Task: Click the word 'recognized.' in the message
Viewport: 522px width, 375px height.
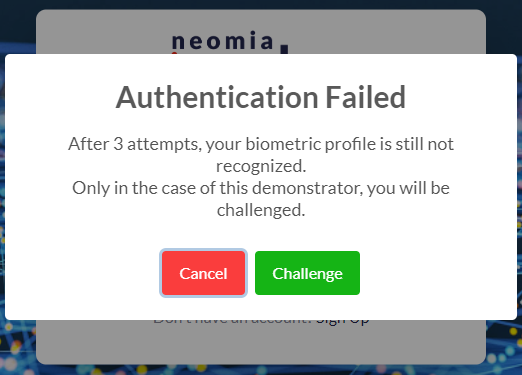Action: (261, 166)
